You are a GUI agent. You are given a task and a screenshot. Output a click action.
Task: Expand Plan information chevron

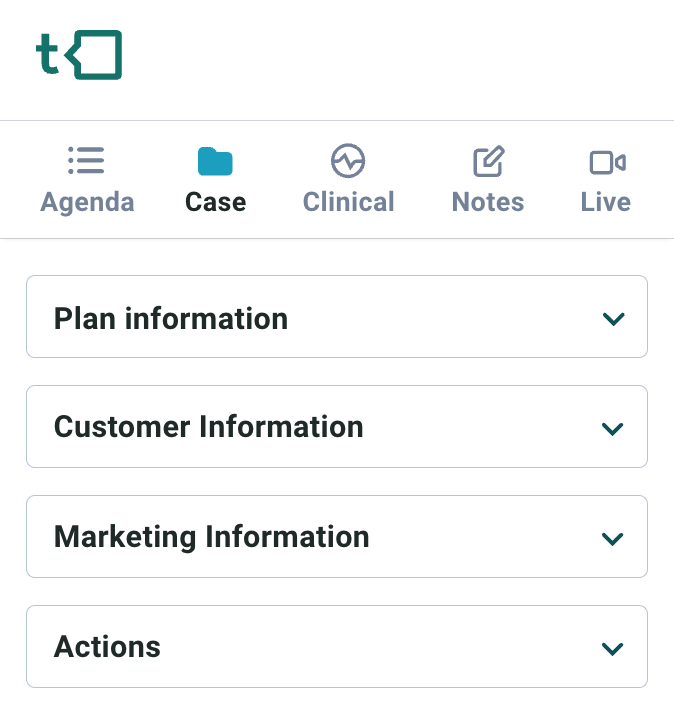coord(613,319)
